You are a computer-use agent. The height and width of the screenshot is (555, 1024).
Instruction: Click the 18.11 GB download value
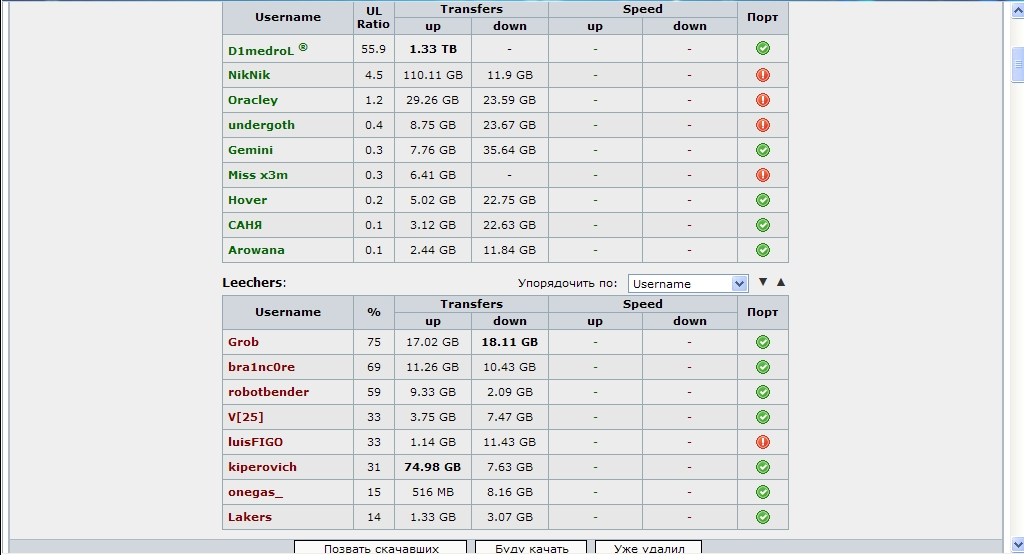click(509, 342)
